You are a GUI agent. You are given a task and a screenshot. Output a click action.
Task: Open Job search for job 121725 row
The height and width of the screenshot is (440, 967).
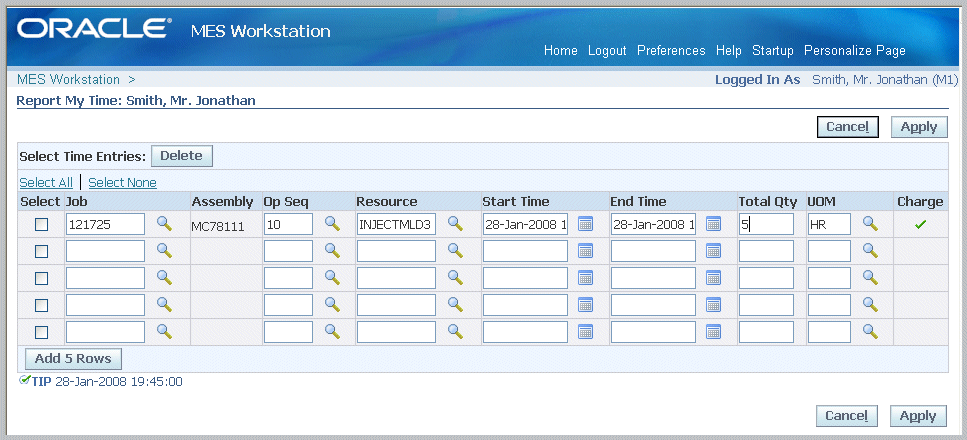coord(164,223)
